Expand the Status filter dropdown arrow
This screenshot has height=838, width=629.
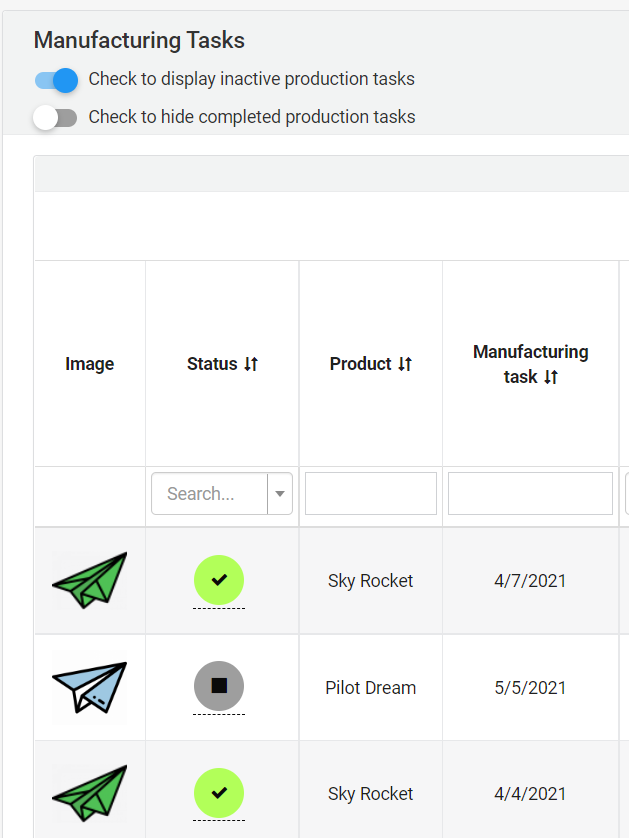pos(280,494)
